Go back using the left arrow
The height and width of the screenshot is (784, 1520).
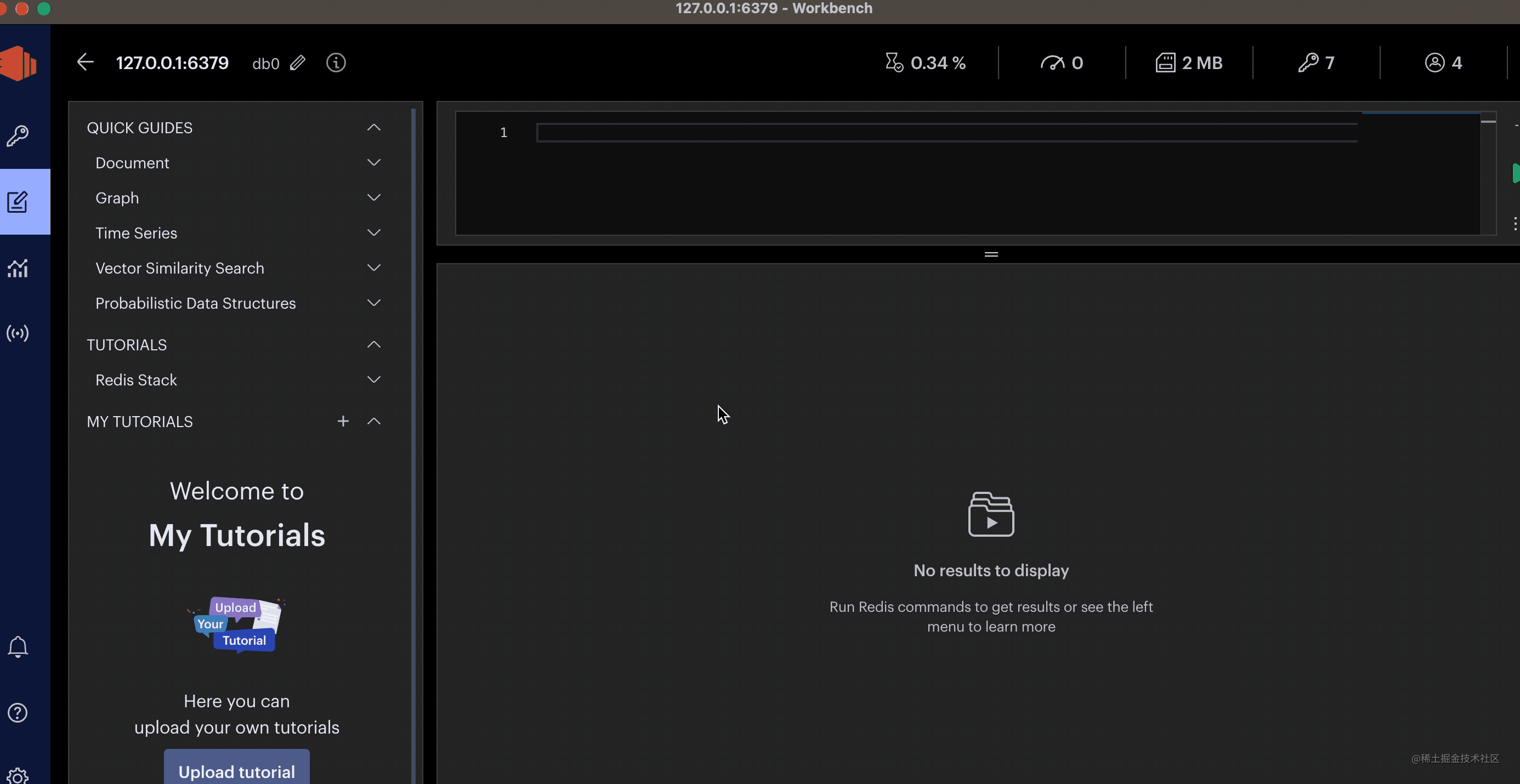86,63
